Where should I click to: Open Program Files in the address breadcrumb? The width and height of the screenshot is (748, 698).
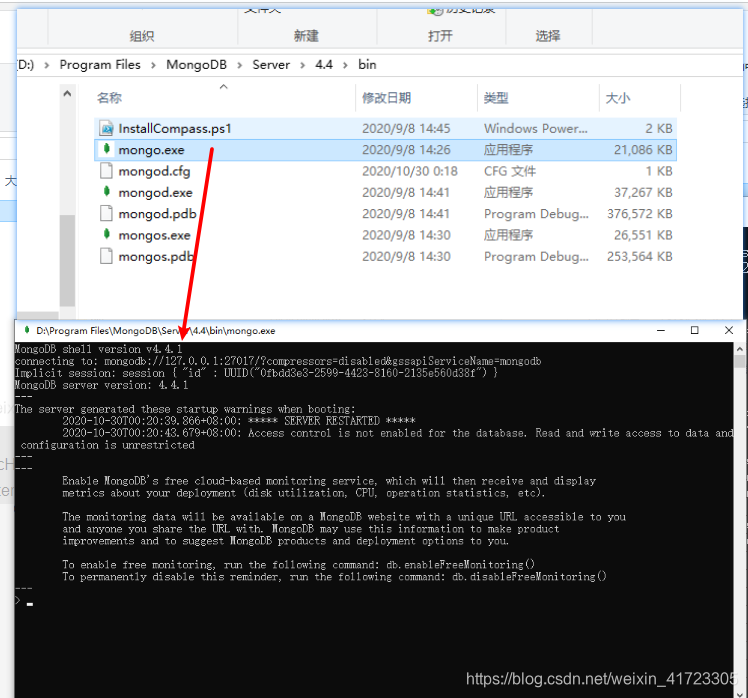pos(100,65)
